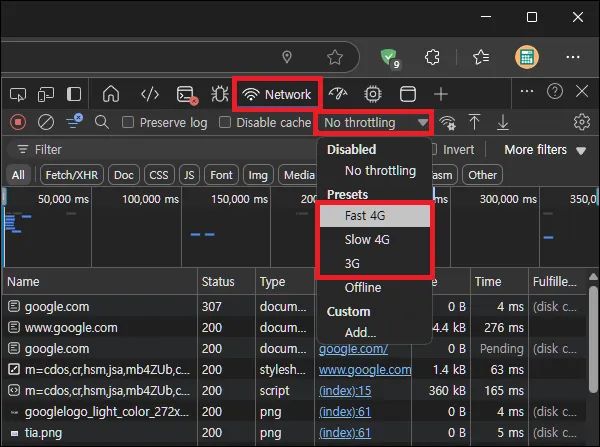Choose Add... under Custom profiles
600x447 pixels.
tap(375, 333)
